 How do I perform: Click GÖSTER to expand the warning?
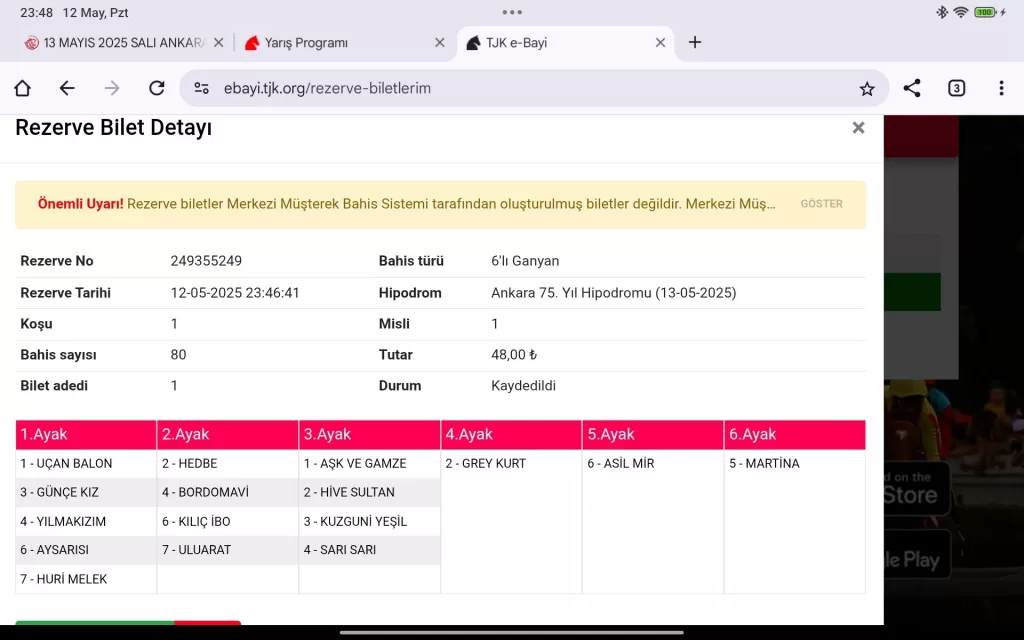821,204
